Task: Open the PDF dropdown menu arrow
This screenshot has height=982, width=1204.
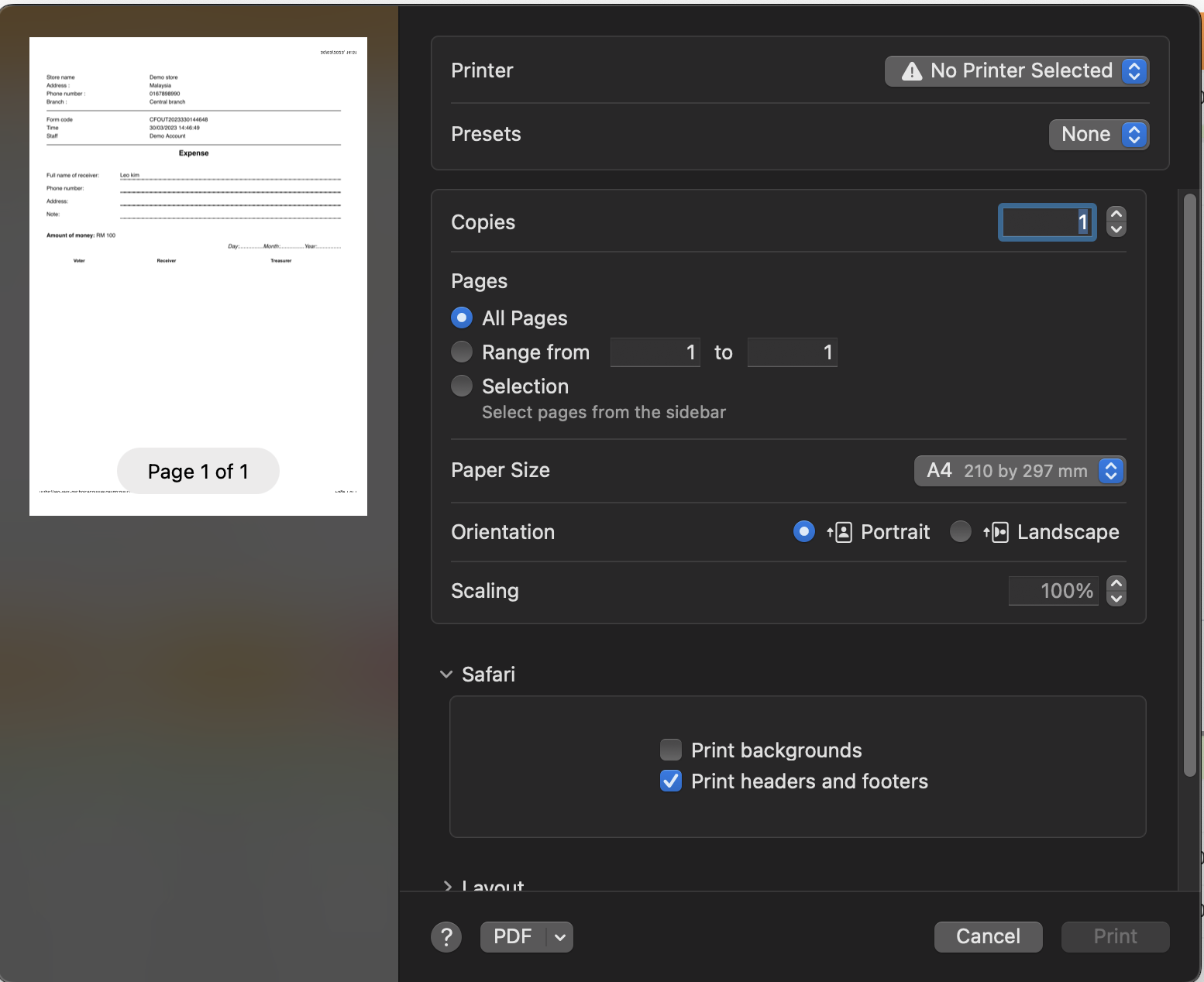Action: (559, 937)
